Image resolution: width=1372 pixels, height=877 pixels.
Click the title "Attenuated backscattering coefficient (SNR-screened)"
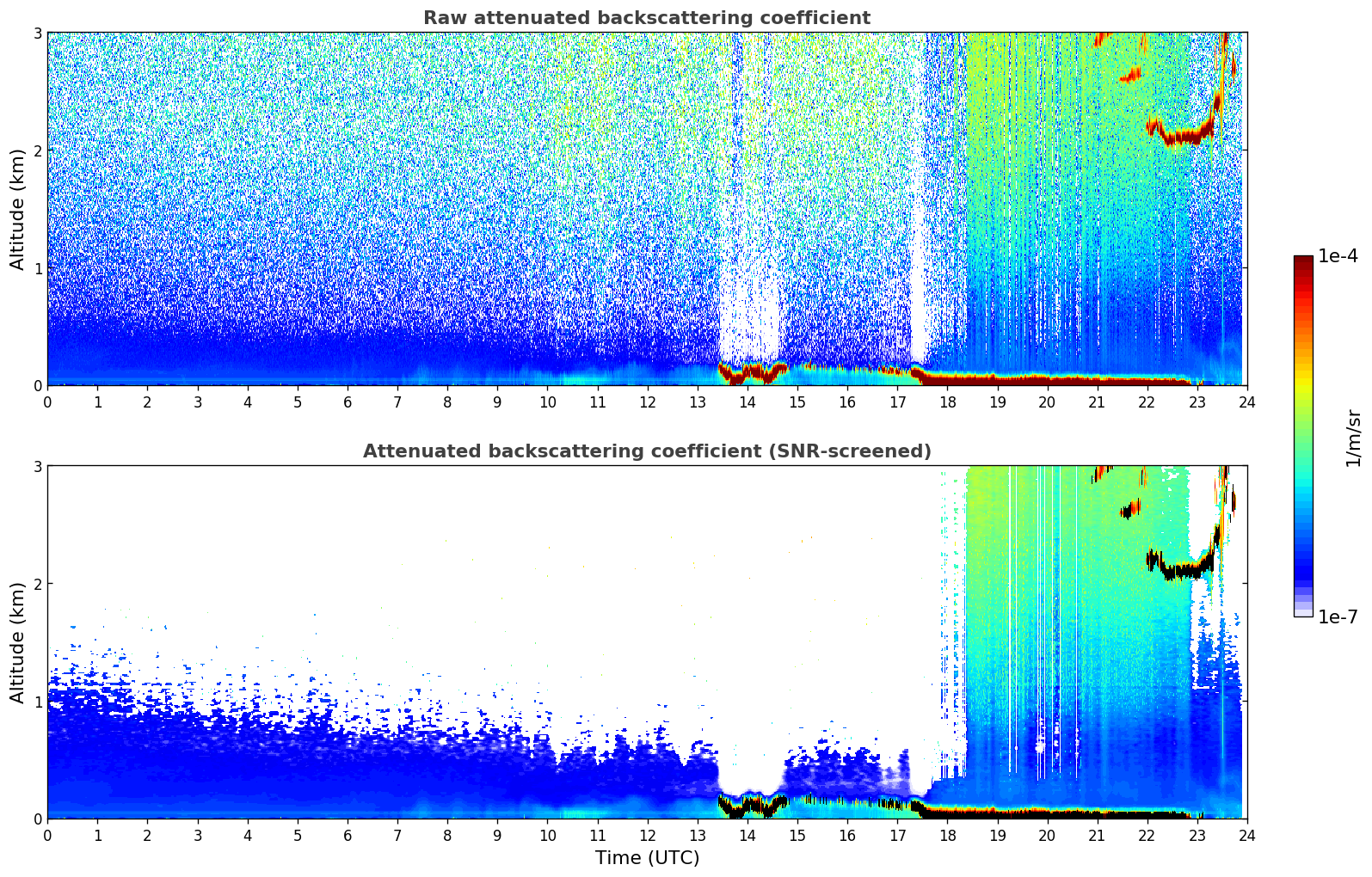tap(647, 451)
